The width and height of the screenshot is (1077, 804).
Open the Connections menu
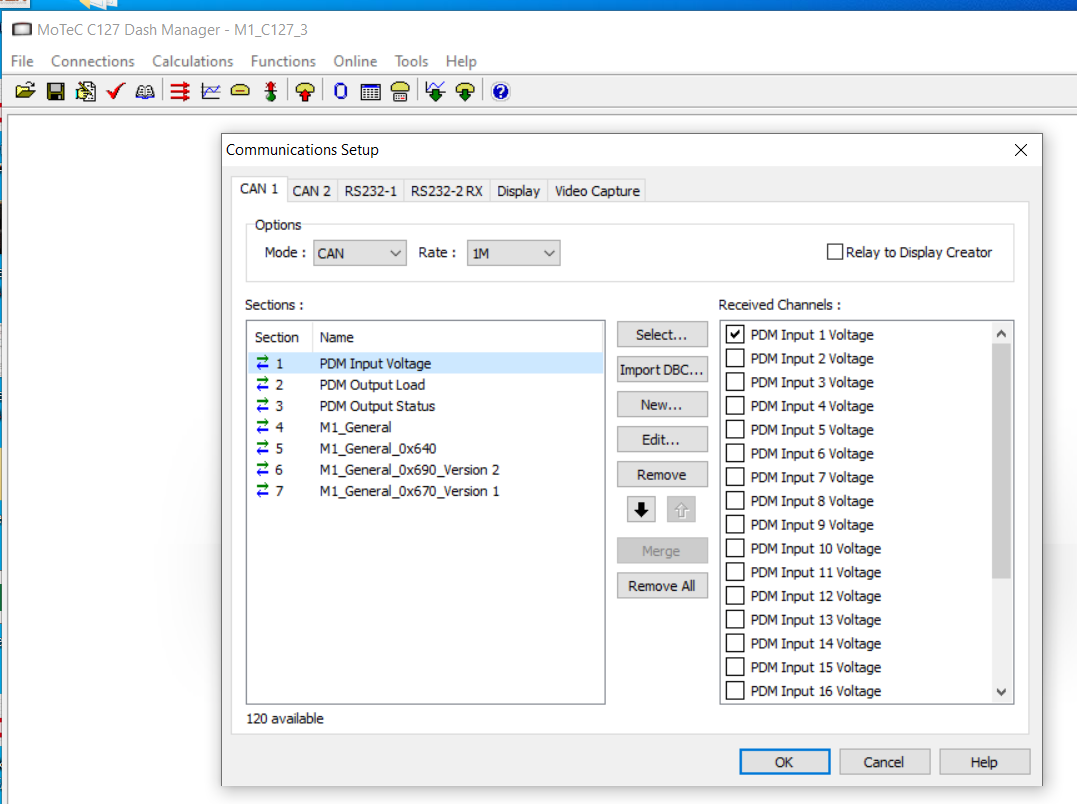point(93,61)
